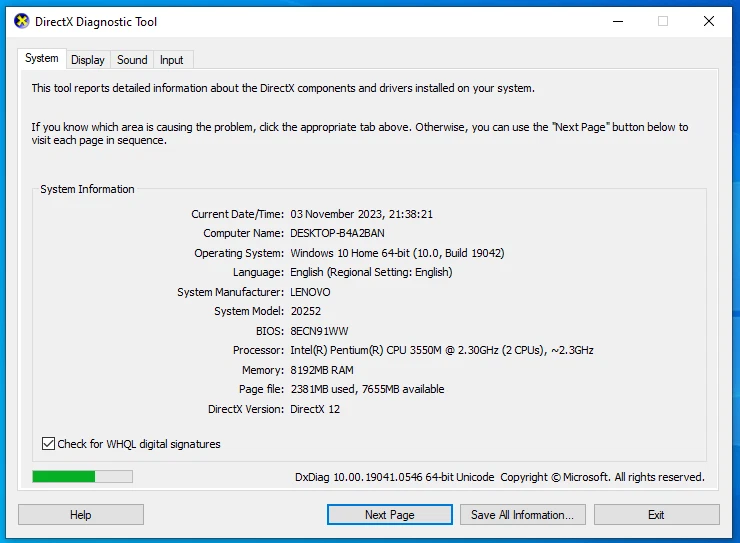Exit the diagnostic tool

coord(656,515)
